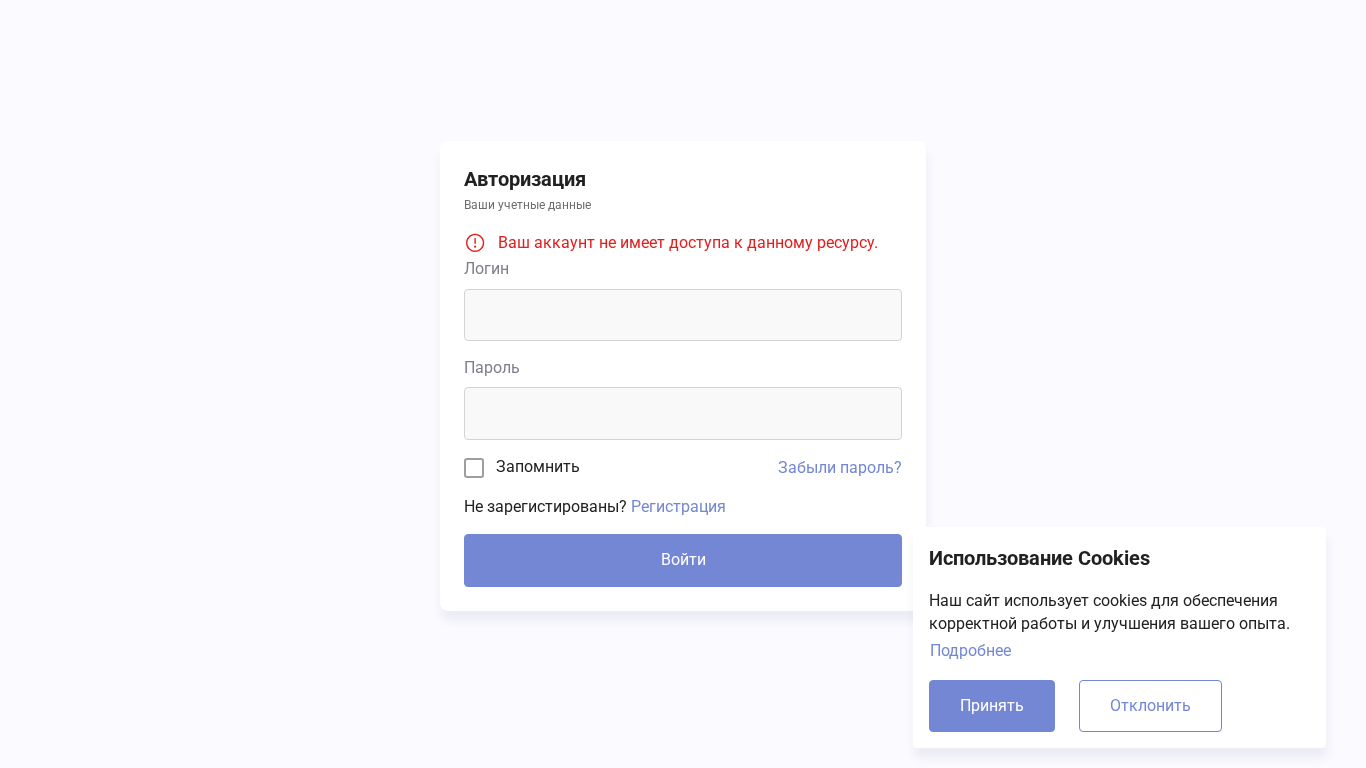Enable the Запомнить checkbox

coord(474,468)
